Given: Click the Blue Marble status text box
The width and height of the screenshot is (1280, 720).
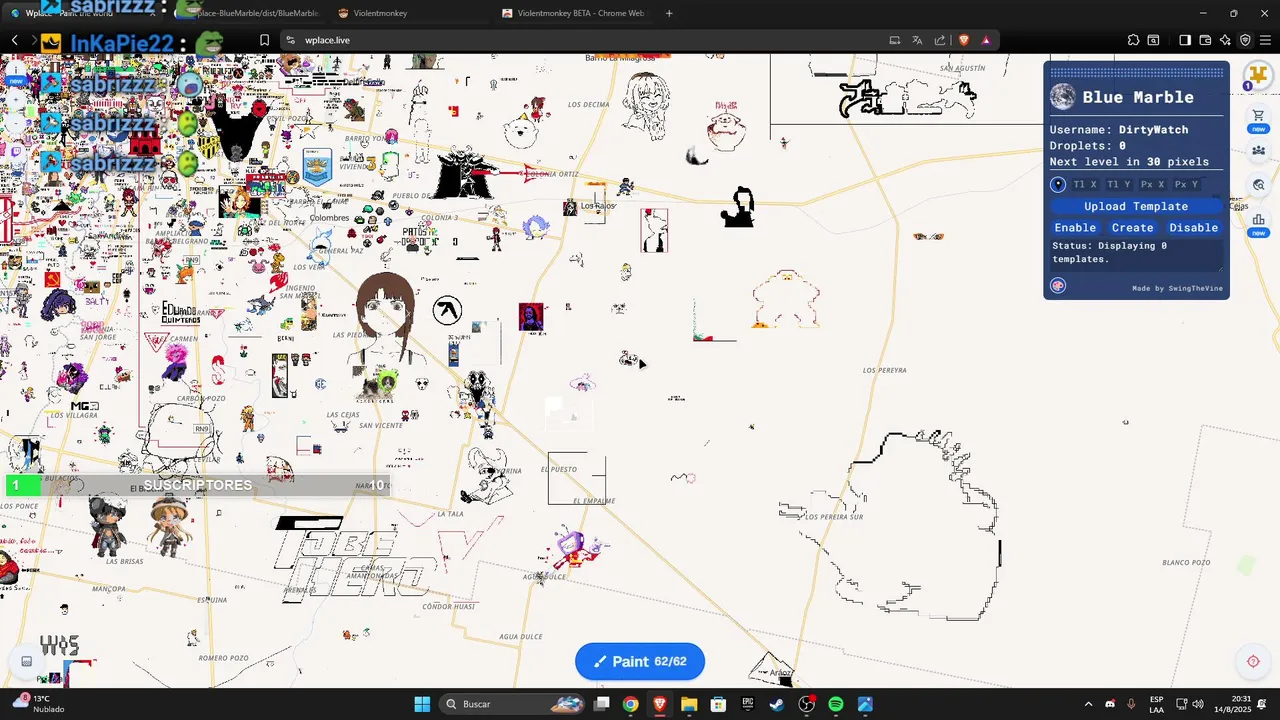Looking at the screenshot, I should click(x=1136, y=254).
